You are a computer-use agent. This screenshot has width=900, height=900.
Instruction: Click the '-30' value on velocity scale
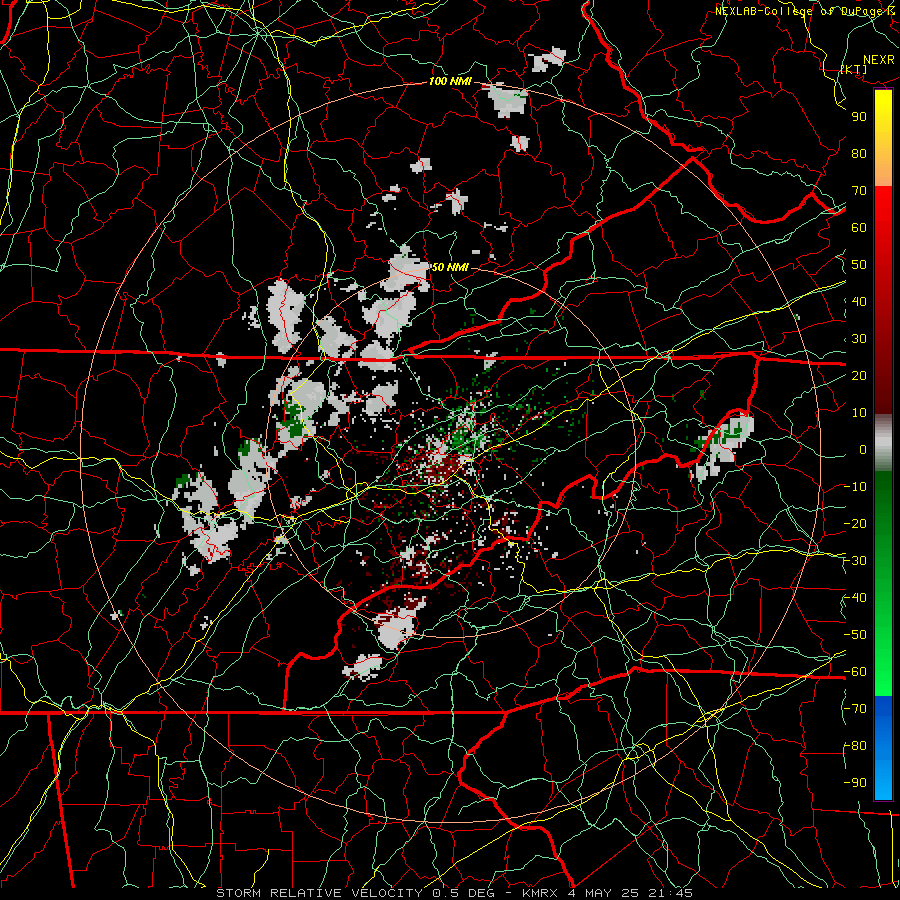coord(855,561)
